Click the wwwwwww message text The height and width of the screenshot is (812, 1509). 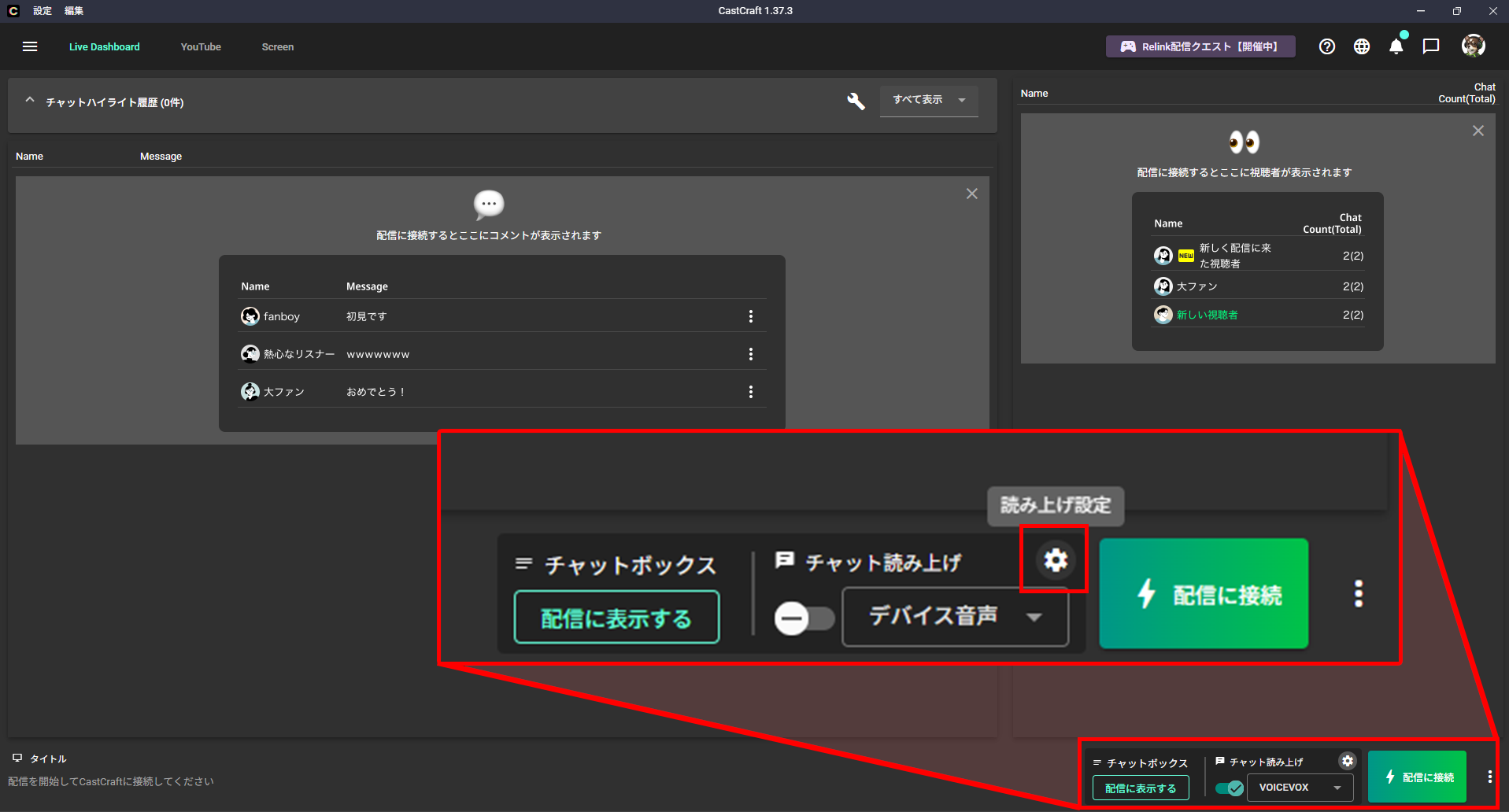[378, 355]
